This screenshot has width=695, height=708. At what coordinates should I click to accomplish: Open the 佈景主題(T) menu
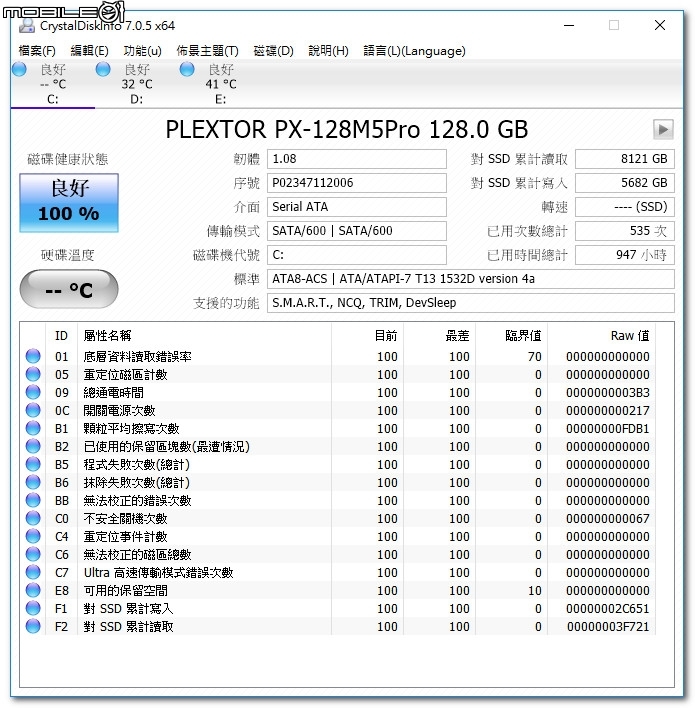(x=207, y=51)
